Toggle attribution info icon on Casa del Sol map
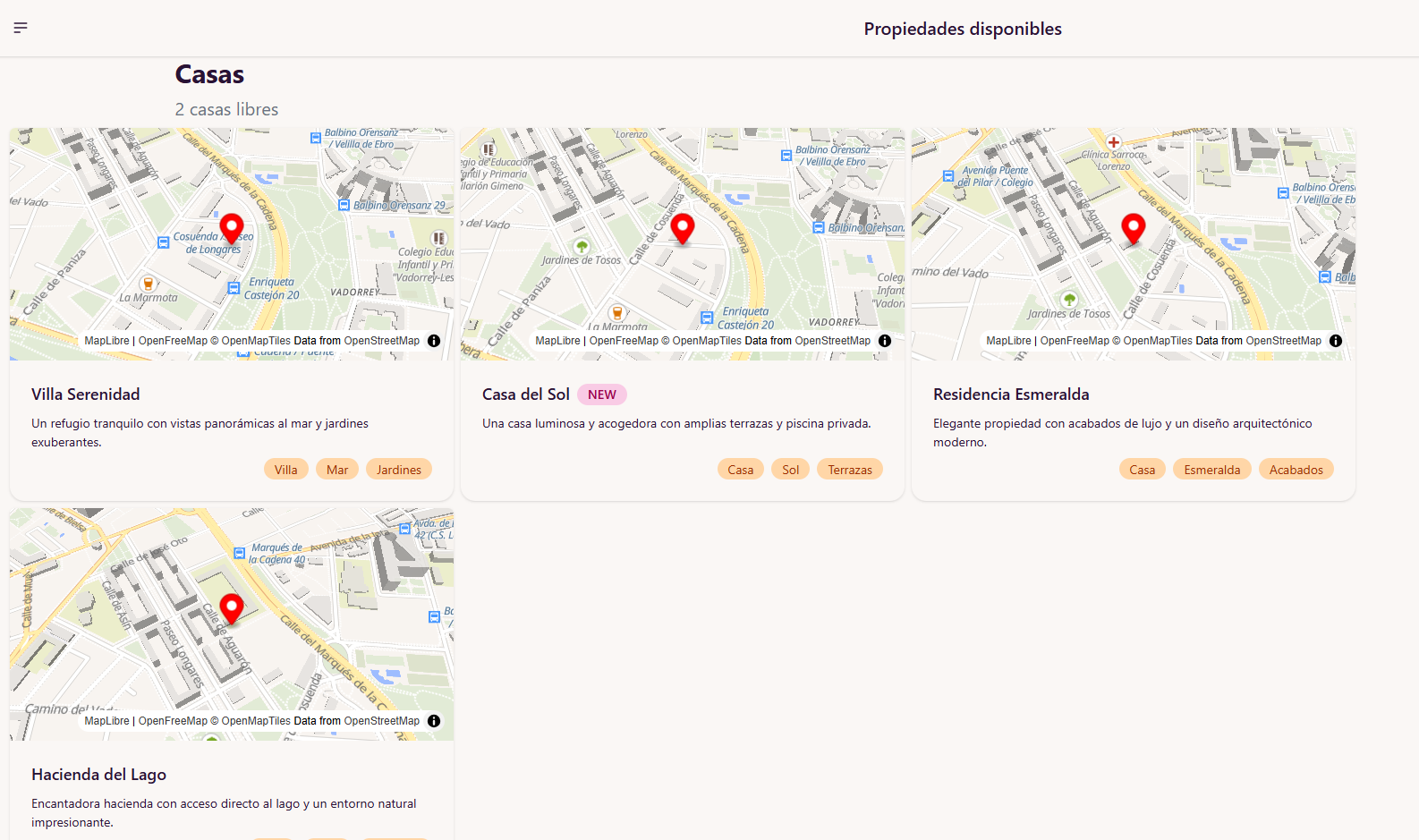1419x840 pixels. click(x=885, y=341)
